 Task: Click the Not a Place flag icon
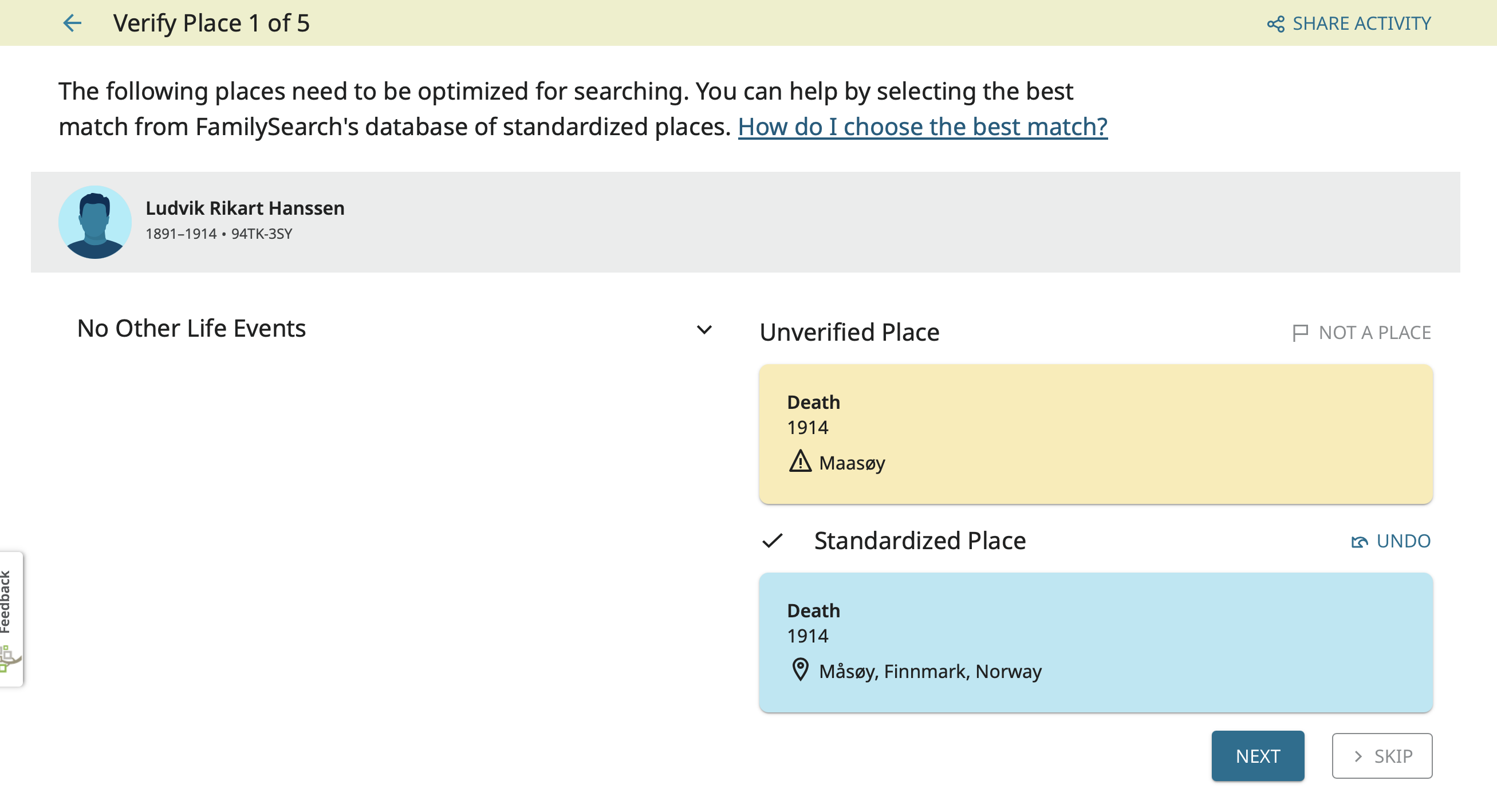tap(1299, 333)
